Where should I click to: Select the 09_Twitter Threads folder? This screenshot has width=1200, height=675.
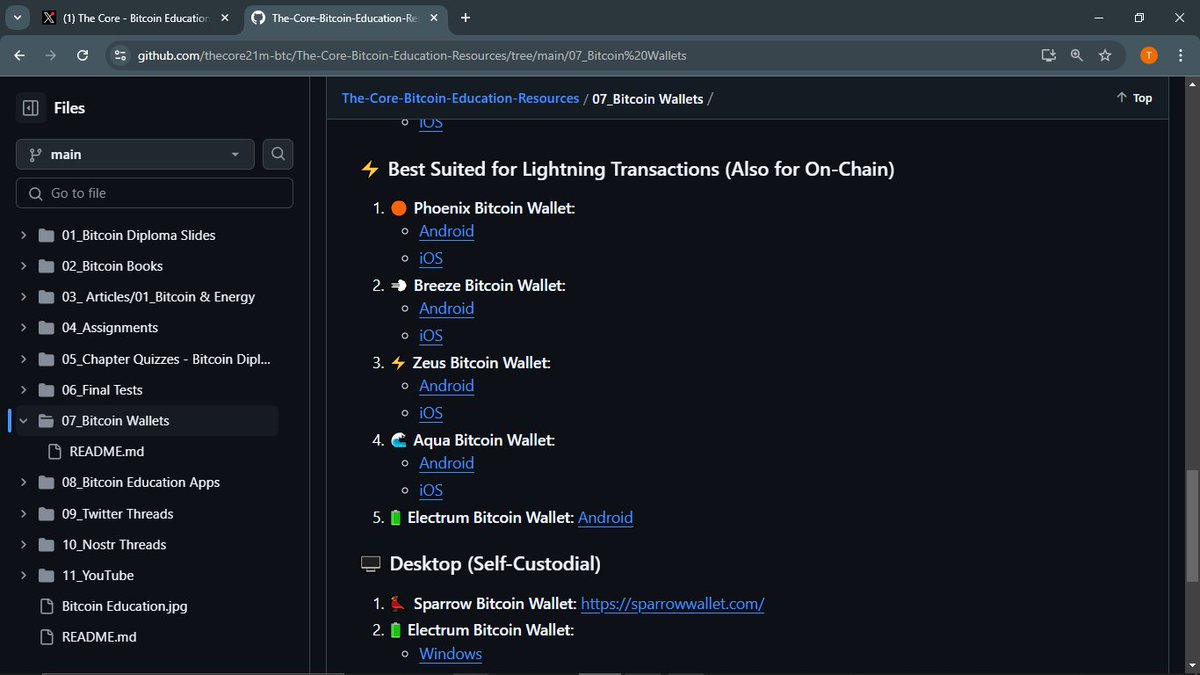tap(117, 514)
